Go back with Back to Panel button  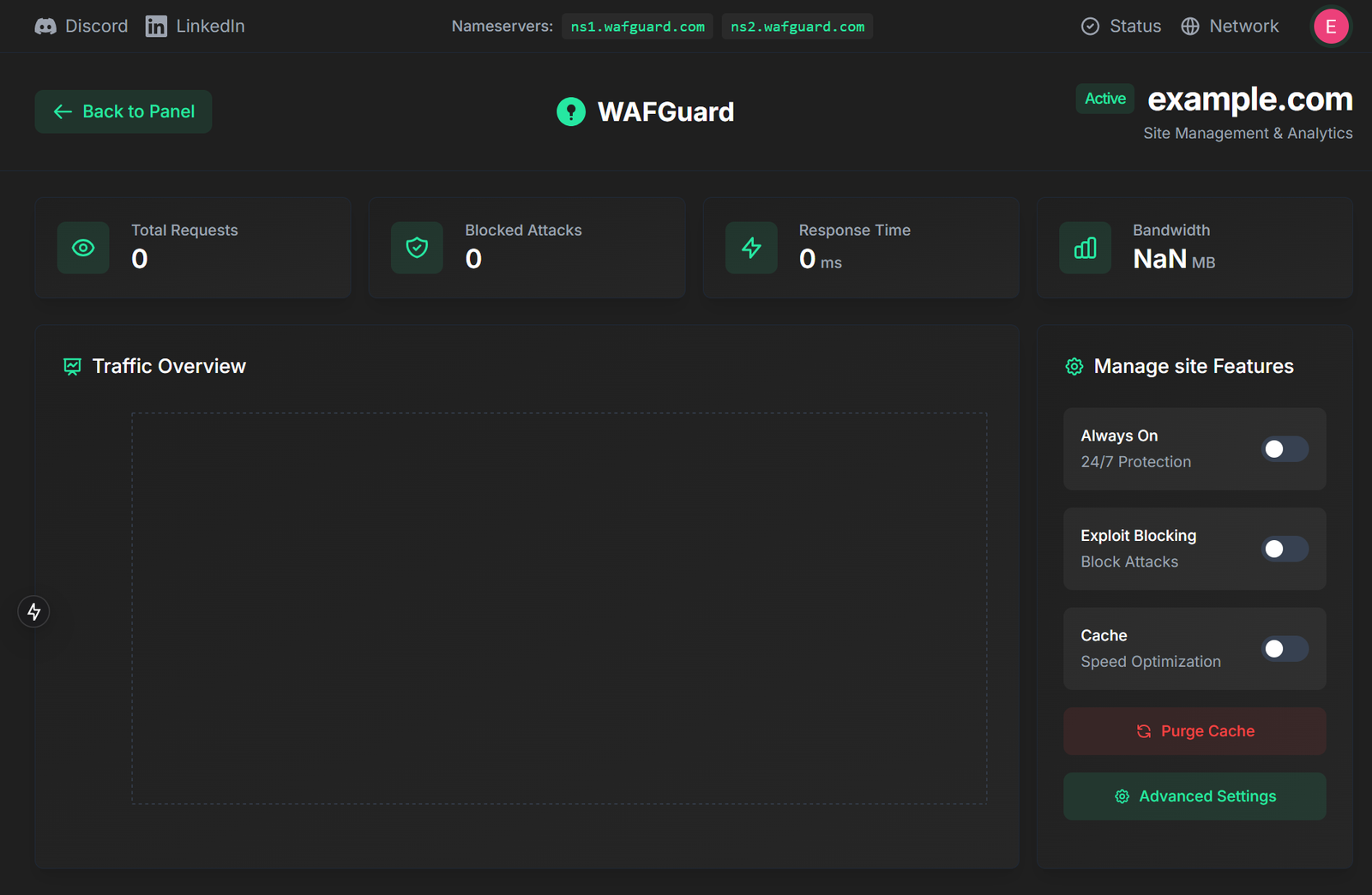pyautogui.click(x=123, y=111)
